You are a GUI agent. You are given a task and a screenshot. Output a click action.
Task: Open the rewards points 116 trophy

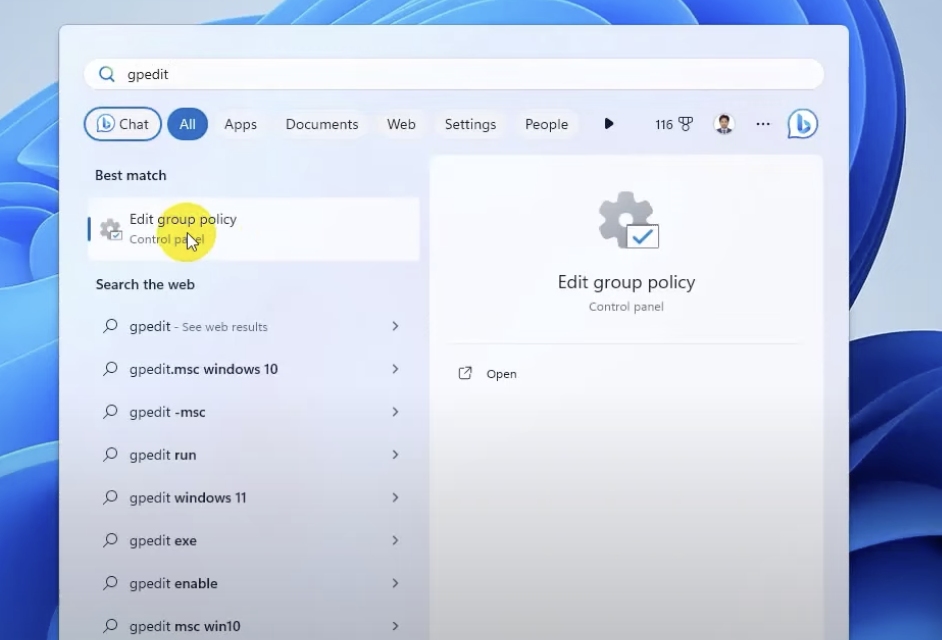click(674, 124)
